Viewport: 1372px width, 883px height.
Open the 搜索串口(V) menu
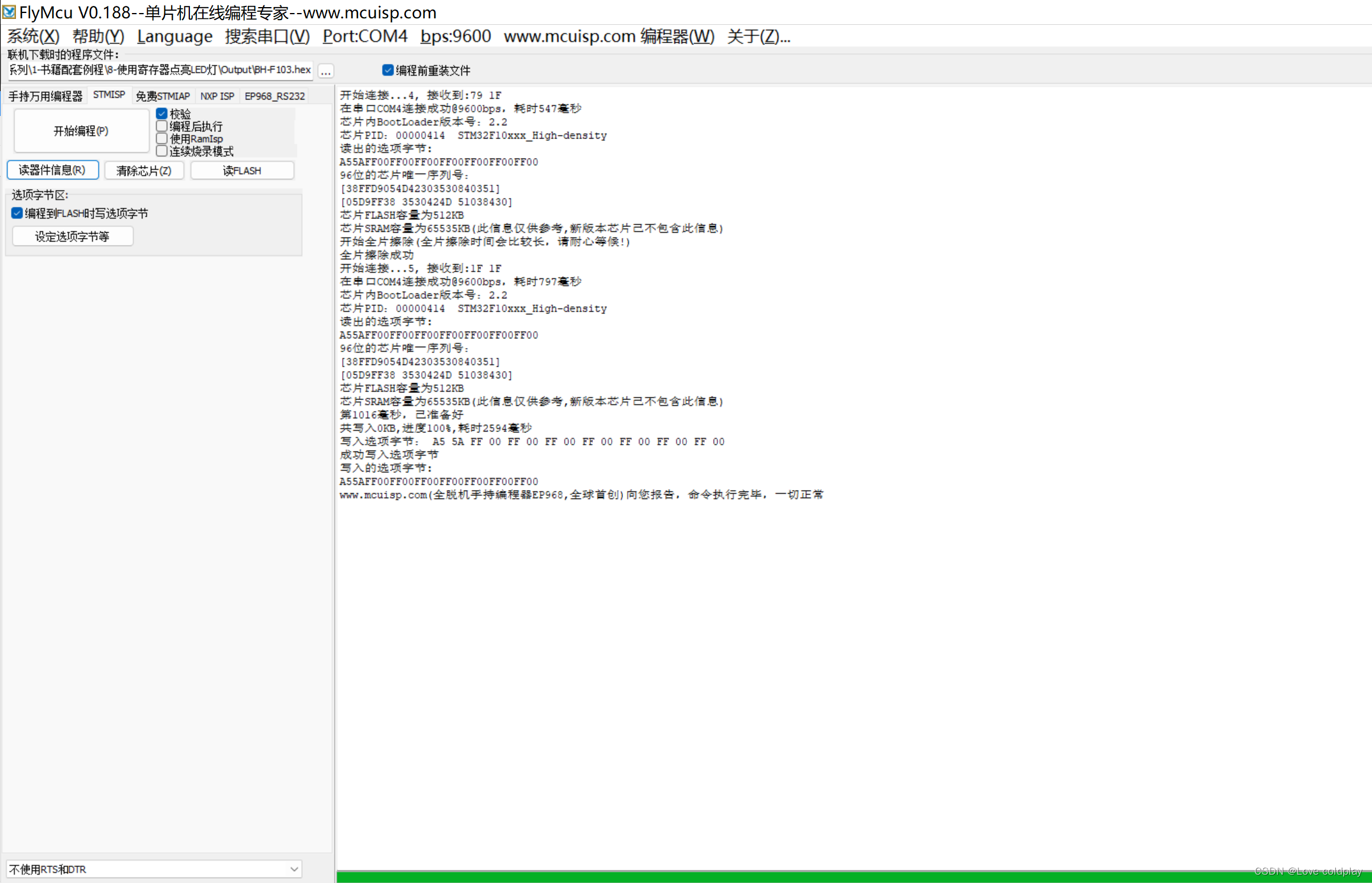(267, 37)
